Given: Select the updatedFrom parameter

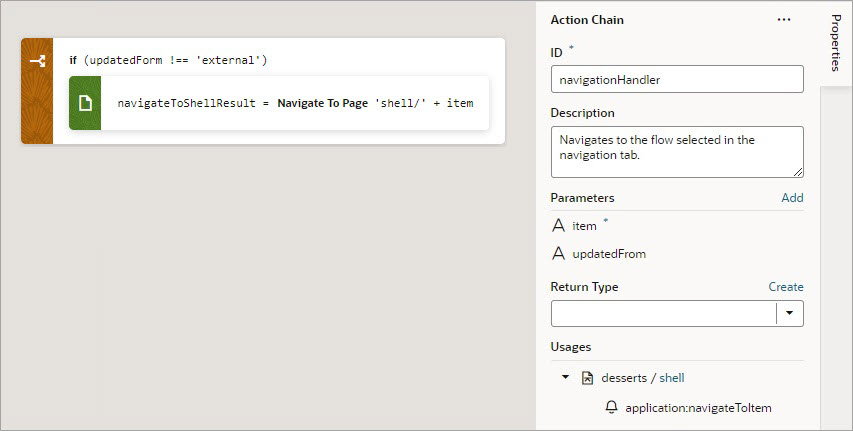Looking at the screenshot, I should pos(609,254).
